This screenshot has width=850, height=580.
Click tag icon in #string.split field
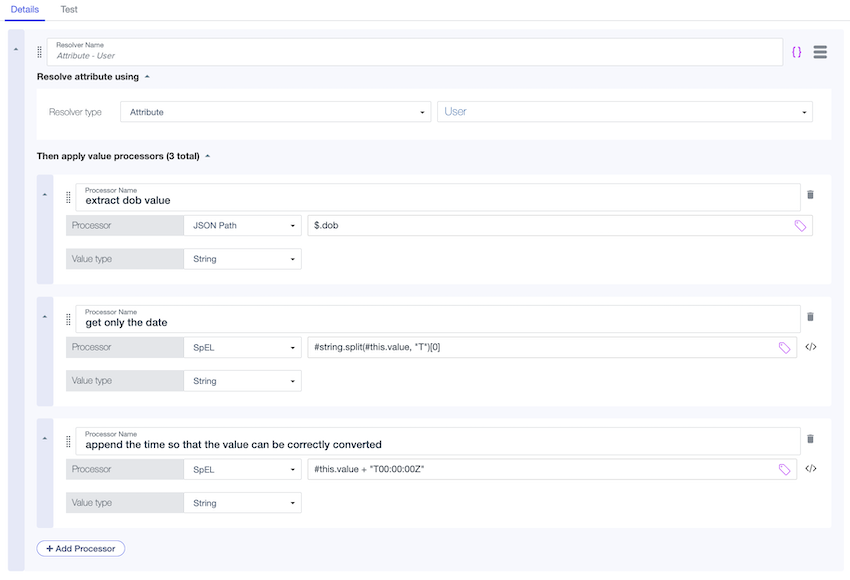pyautogui.click(x=784, y=347)
